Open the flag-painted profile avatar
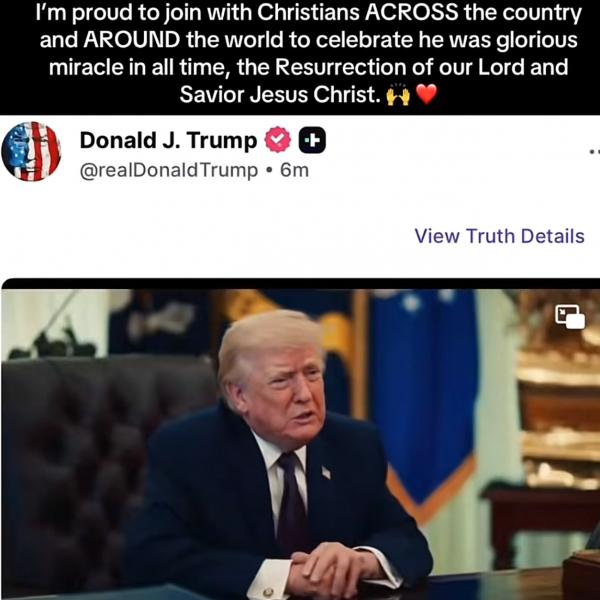The image size is (600, 600). pyautogui.click(x=31, y=151)
